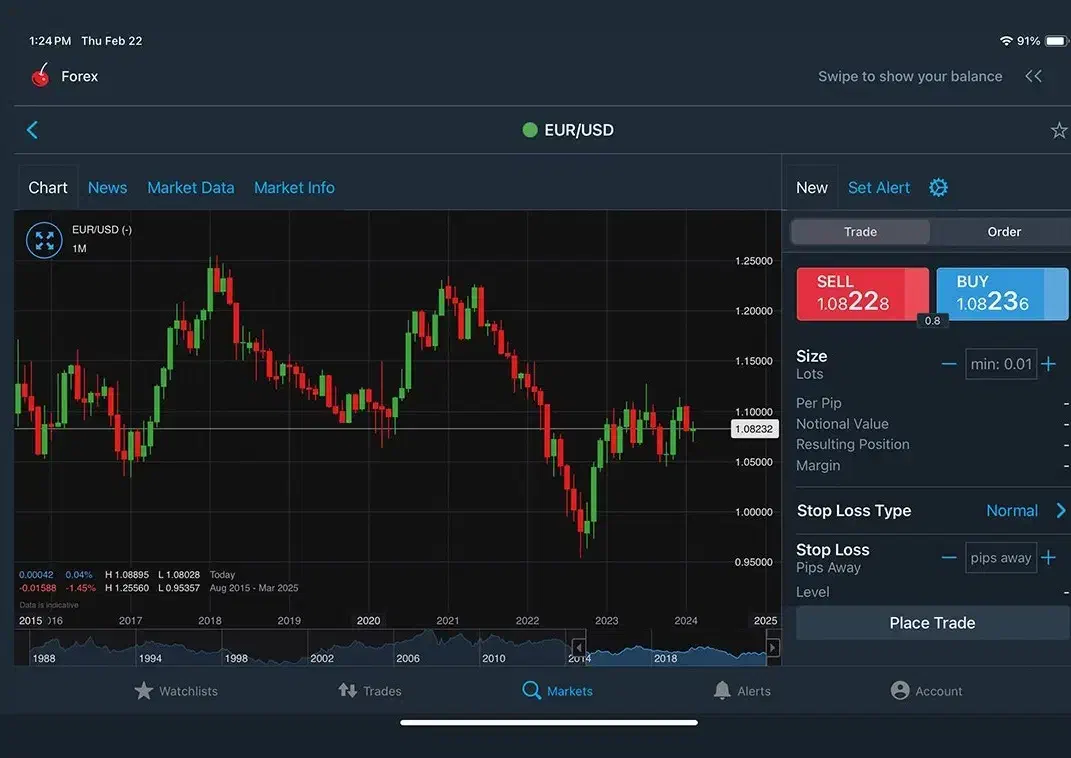The width and height of the screenshot is (1071, 758).
Task: Go to the Alerts bell section
Action: pyautogui.click(x=741, y=691)
